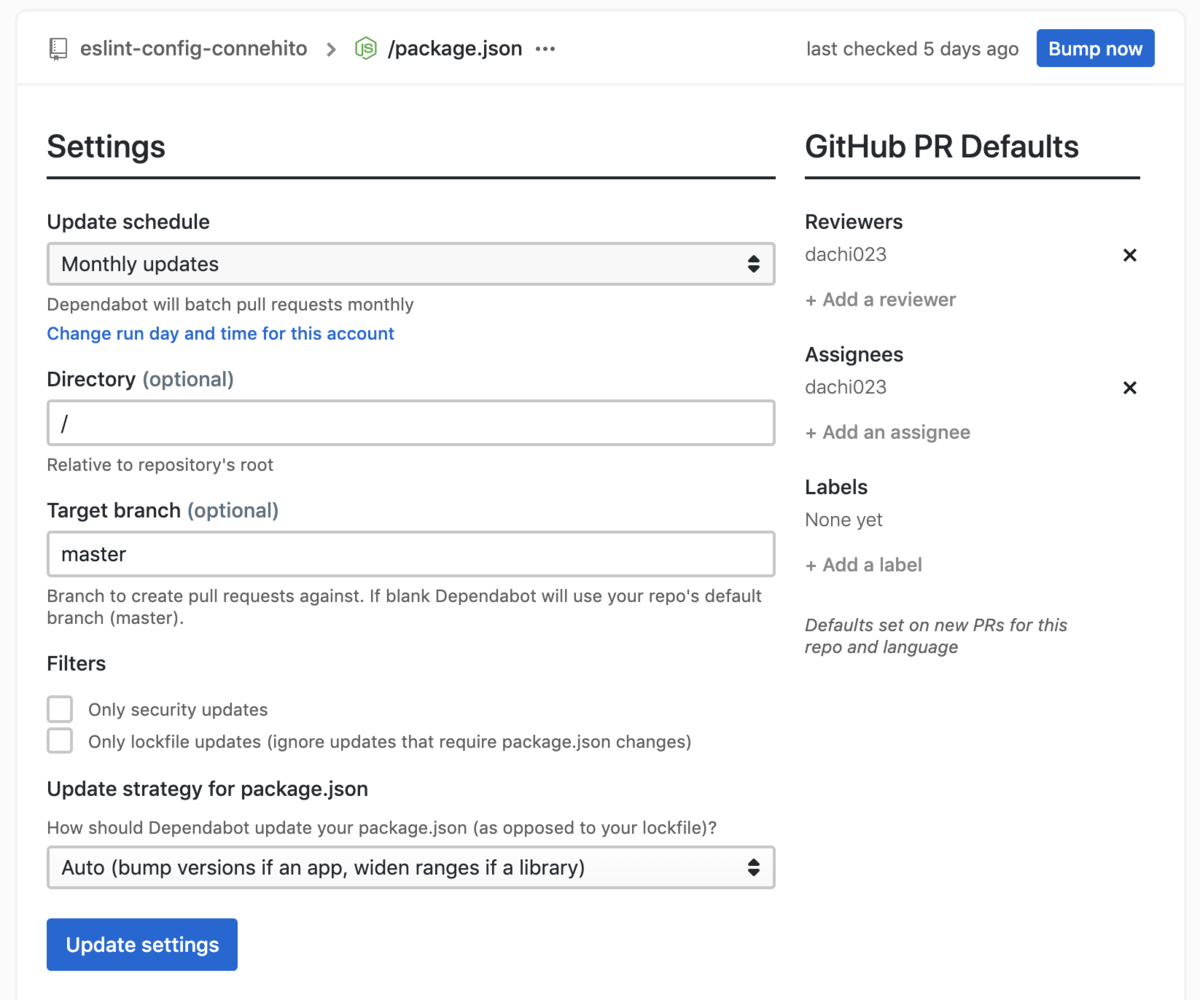Click the /package.json breadcrumb
Viewport: 1200px width, 1000px height.
[455, 49]
